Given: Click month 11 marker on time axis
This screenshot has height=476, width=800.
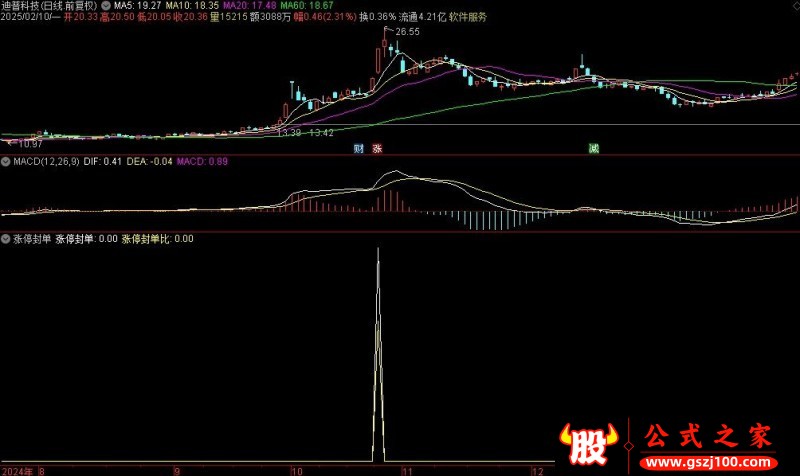Looking at the screenshot, I should 407,471.
